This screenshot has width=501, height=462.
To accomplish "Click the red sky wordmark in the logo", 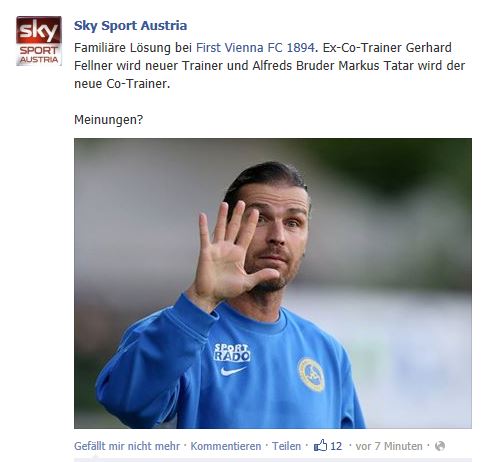I will pyautogui.click(x=39, y=30).
